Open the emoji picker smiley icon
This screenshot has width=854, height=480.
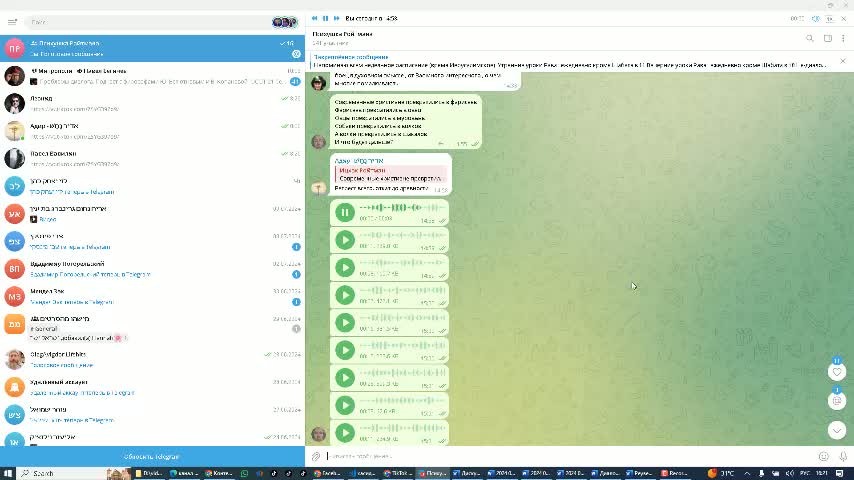[x=824, y=457]
